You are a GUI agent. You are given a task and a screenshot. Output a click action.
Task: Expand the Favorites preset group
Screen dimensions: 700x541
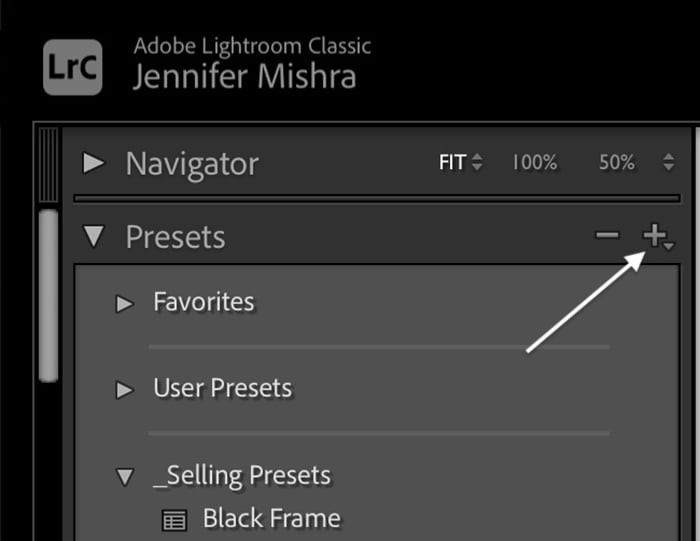(124, 303)
